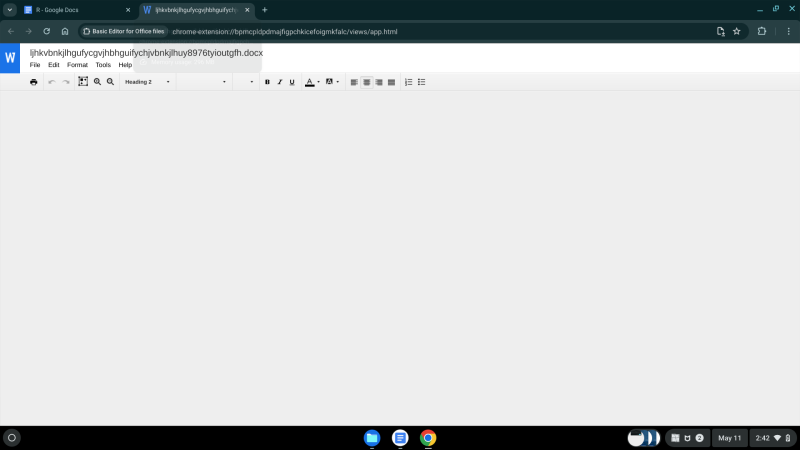Reload the current page
The width and height of the screenshot is (800, 450).
coord(46,31)
